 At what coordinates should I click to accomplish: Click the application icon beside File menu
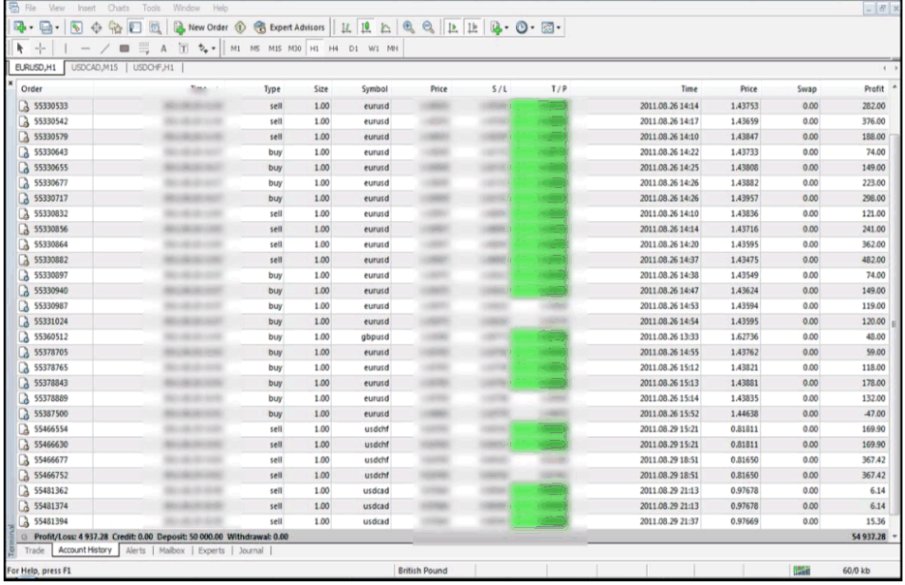click(13, 8)
